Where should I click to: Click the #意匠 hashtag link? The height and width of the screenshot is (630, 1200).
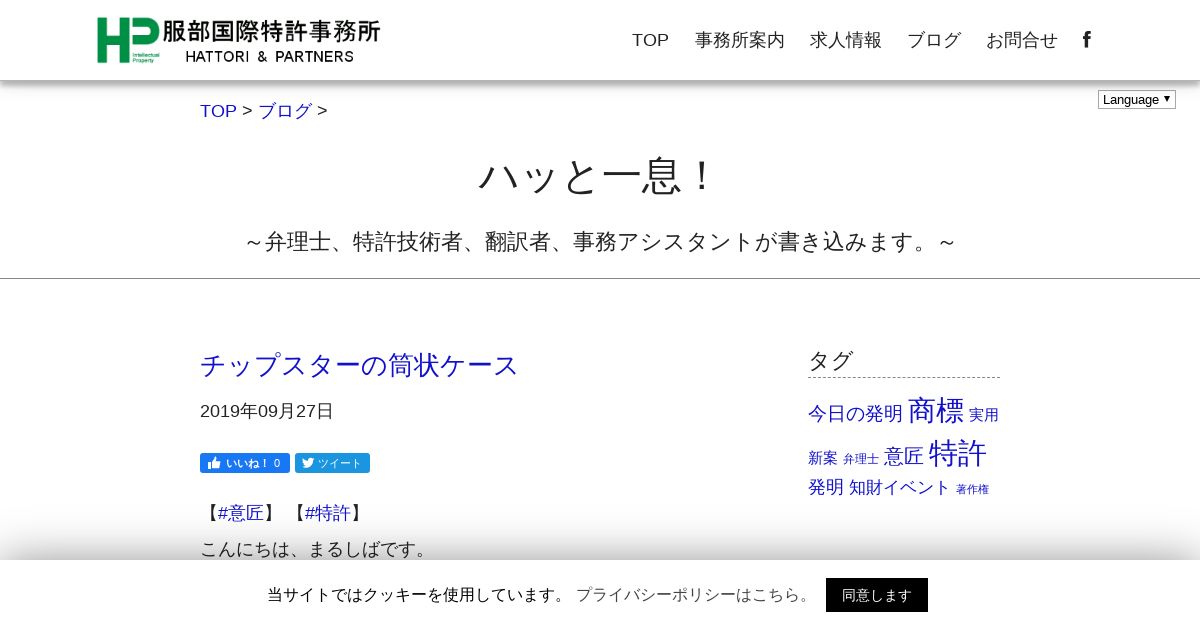pos(241,513)
